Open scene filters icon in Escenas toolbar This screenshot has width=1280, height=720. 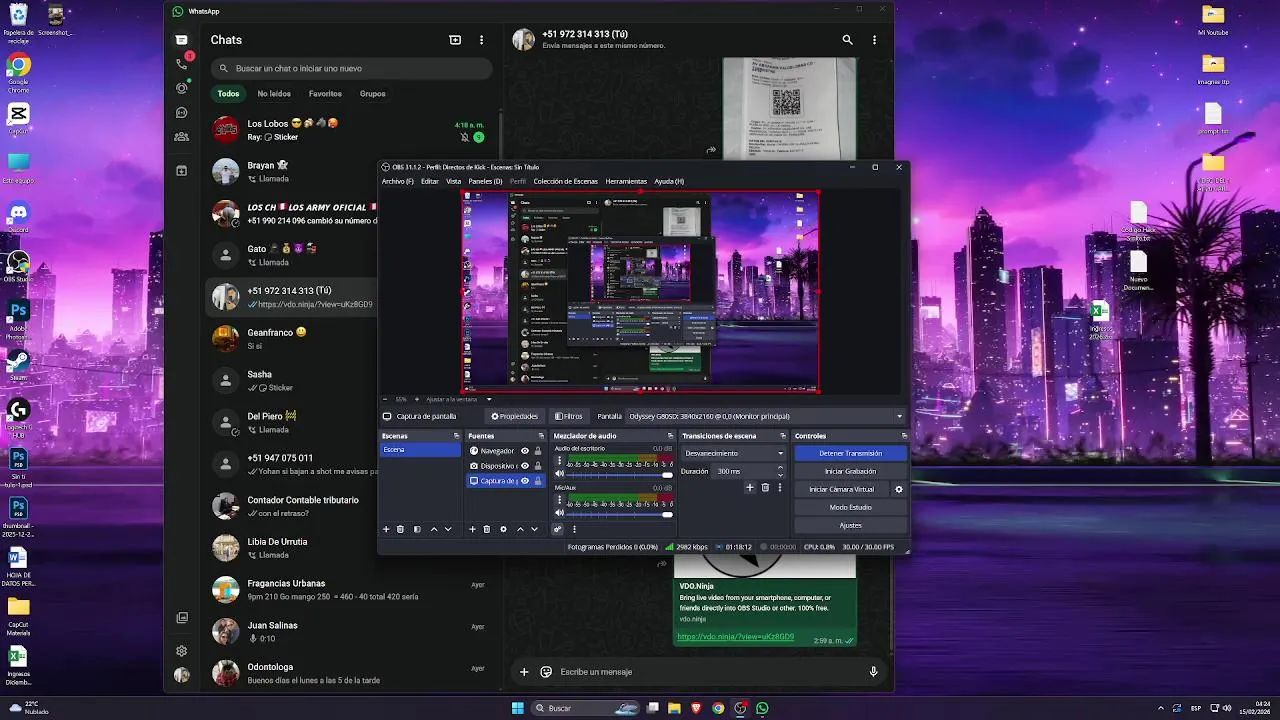pos(417,529)
